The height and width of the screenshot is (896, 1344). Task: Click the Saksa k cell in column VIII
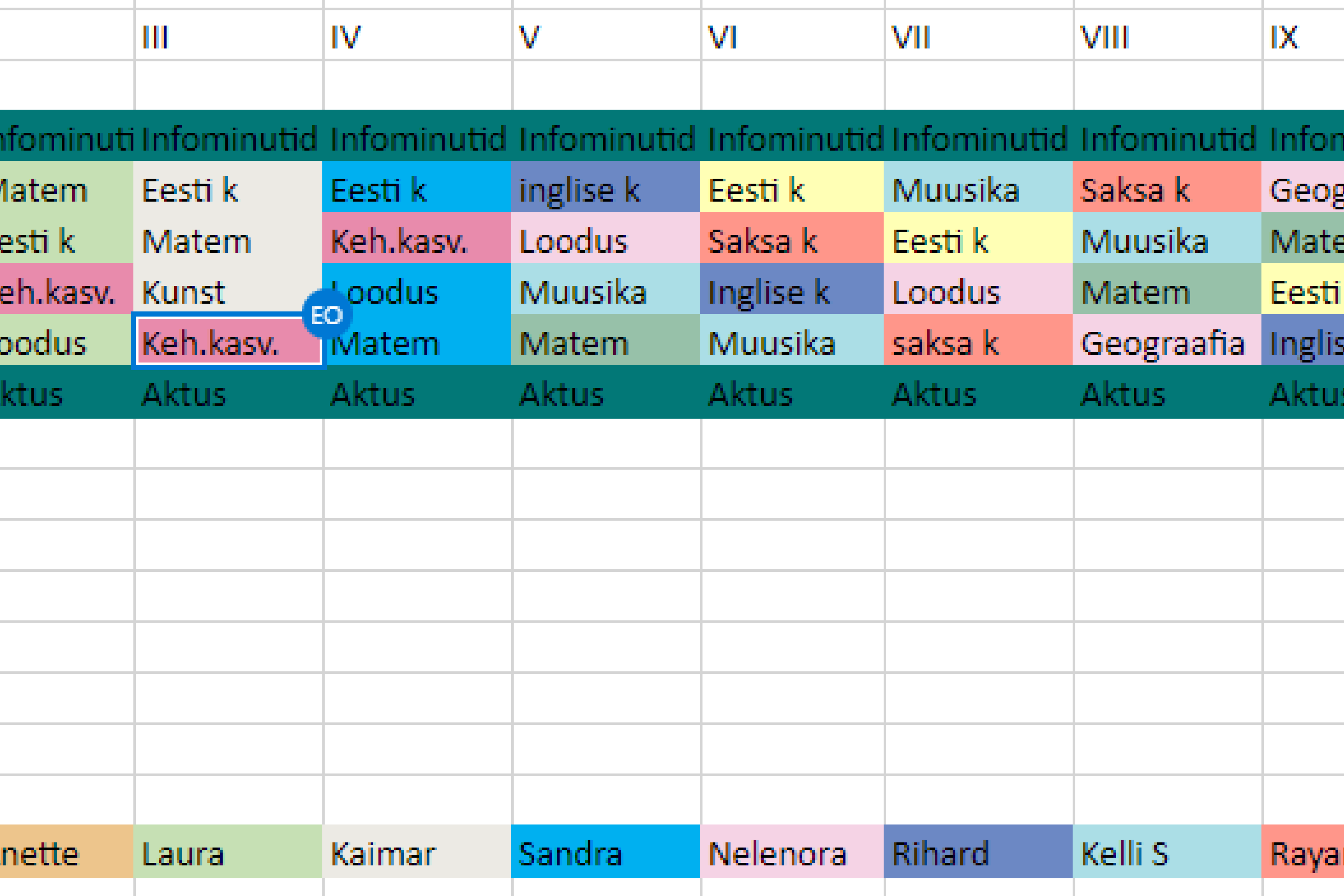pyautogui.click(x=1166, y=190)
